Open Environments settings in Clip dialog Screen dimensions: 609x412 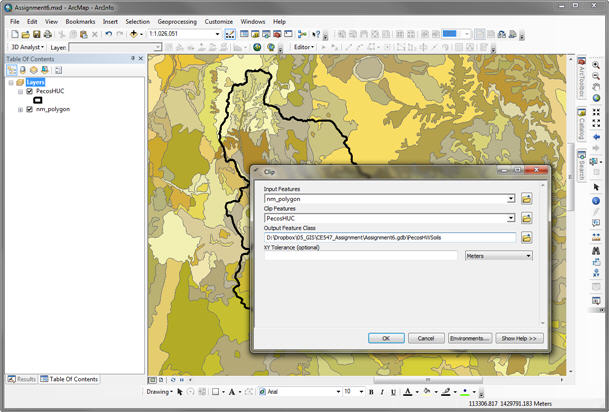470,338
